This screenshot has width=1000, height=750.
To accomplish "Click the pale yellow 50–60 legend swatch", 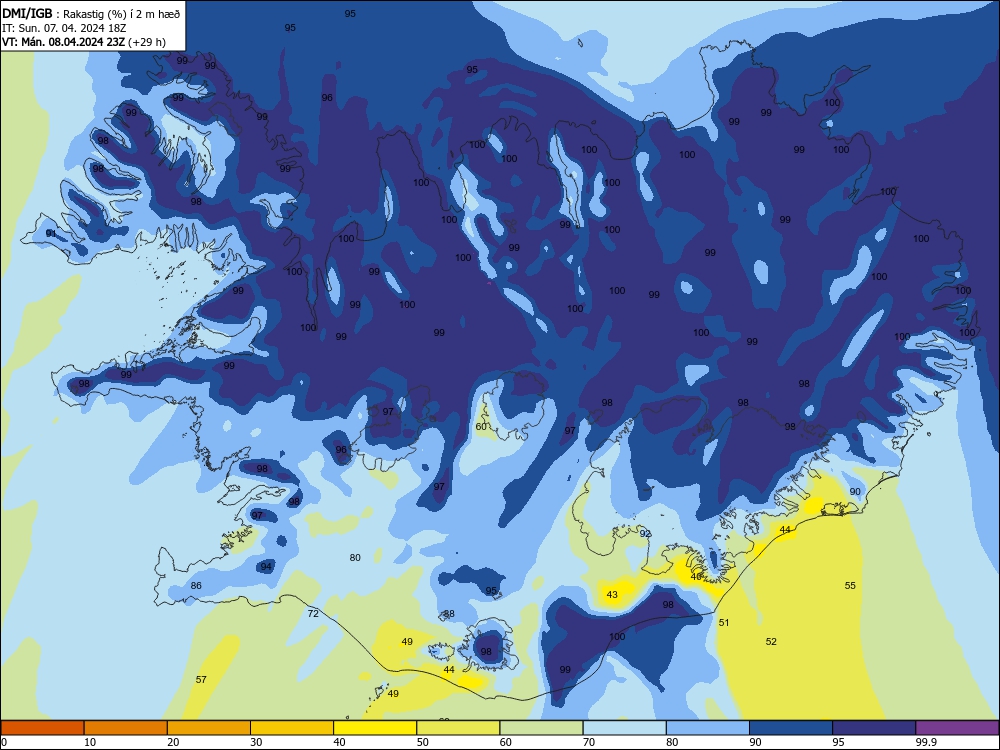I will click(459, 728).
